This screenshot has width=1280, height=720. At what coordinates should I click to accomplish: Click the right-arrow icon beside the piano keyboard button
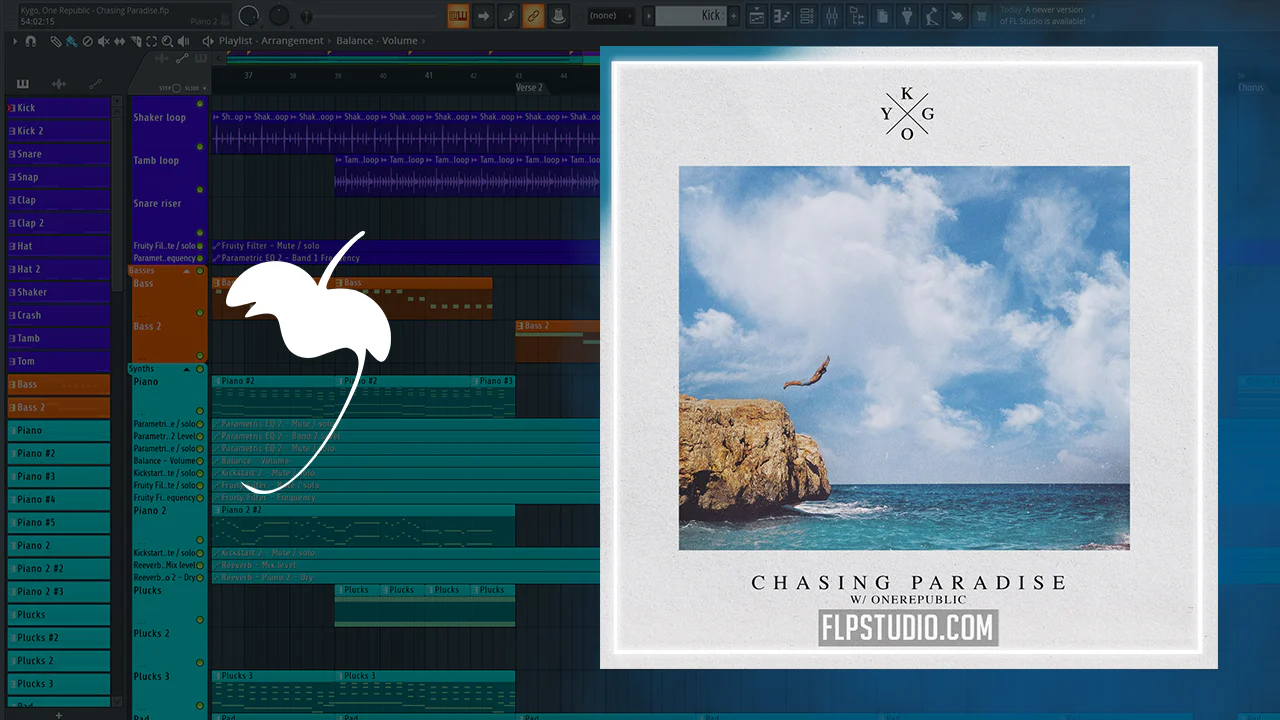483,15
